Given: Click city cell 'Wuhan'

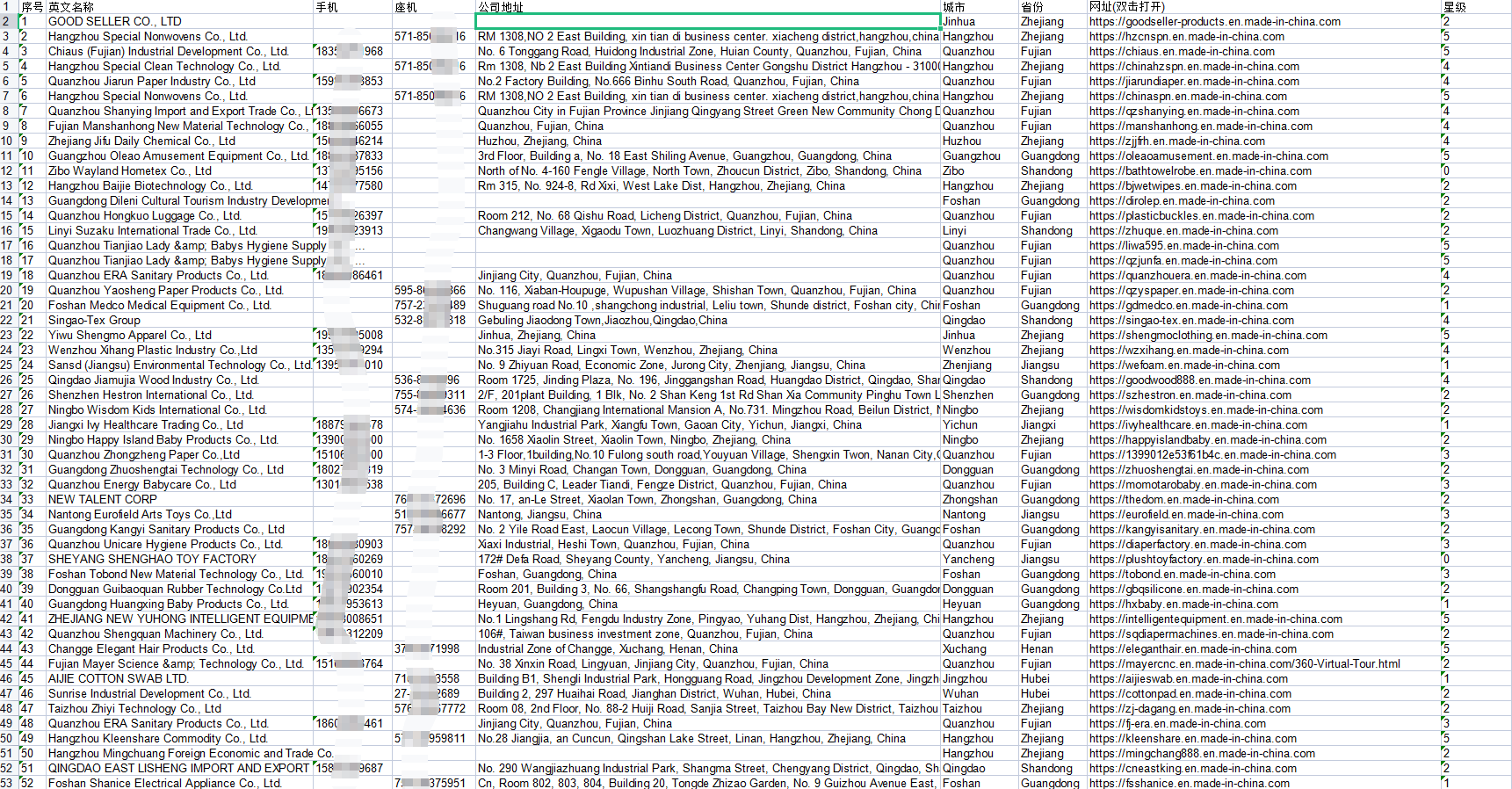Looking at the screenshot, I should [979, 693].
